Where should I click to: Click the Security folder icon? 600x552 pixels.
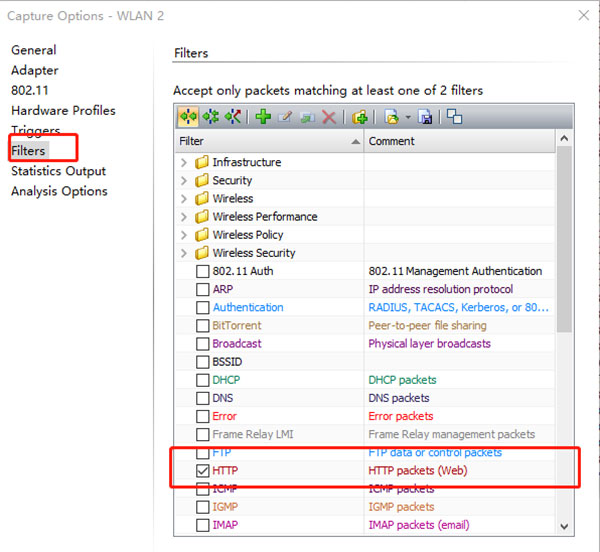tap(202, 180)
